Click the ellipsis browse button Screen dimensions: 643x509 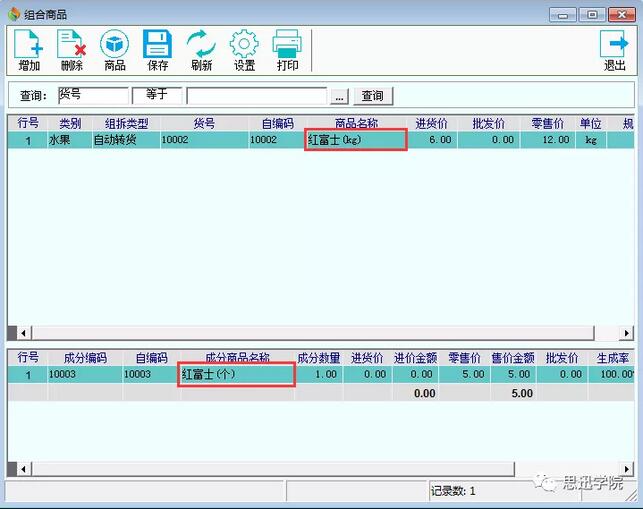(x=340, y=96)
